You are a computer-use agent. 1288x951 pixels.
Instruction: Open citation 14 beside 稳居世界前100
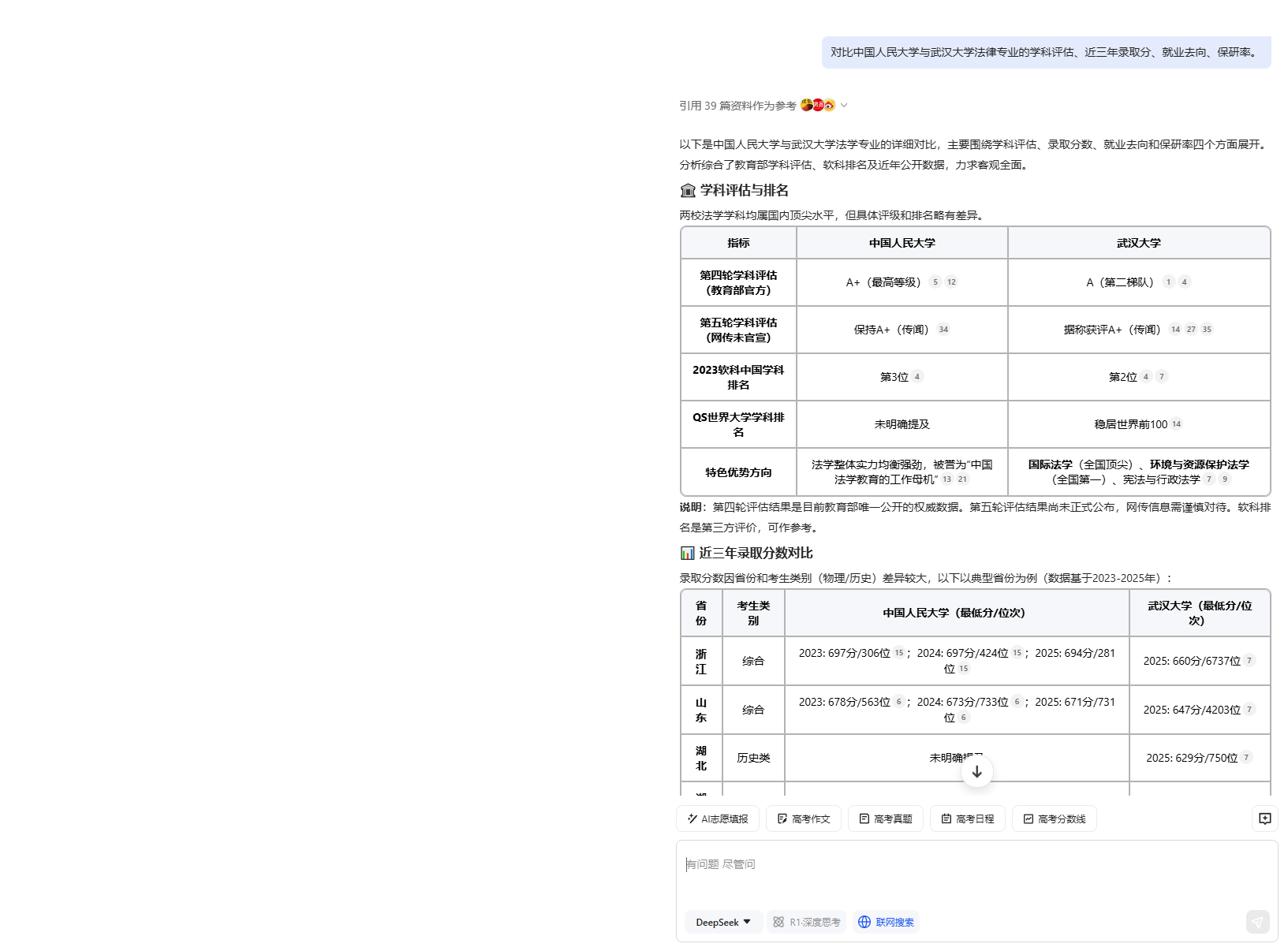[x=1177, y=424]
